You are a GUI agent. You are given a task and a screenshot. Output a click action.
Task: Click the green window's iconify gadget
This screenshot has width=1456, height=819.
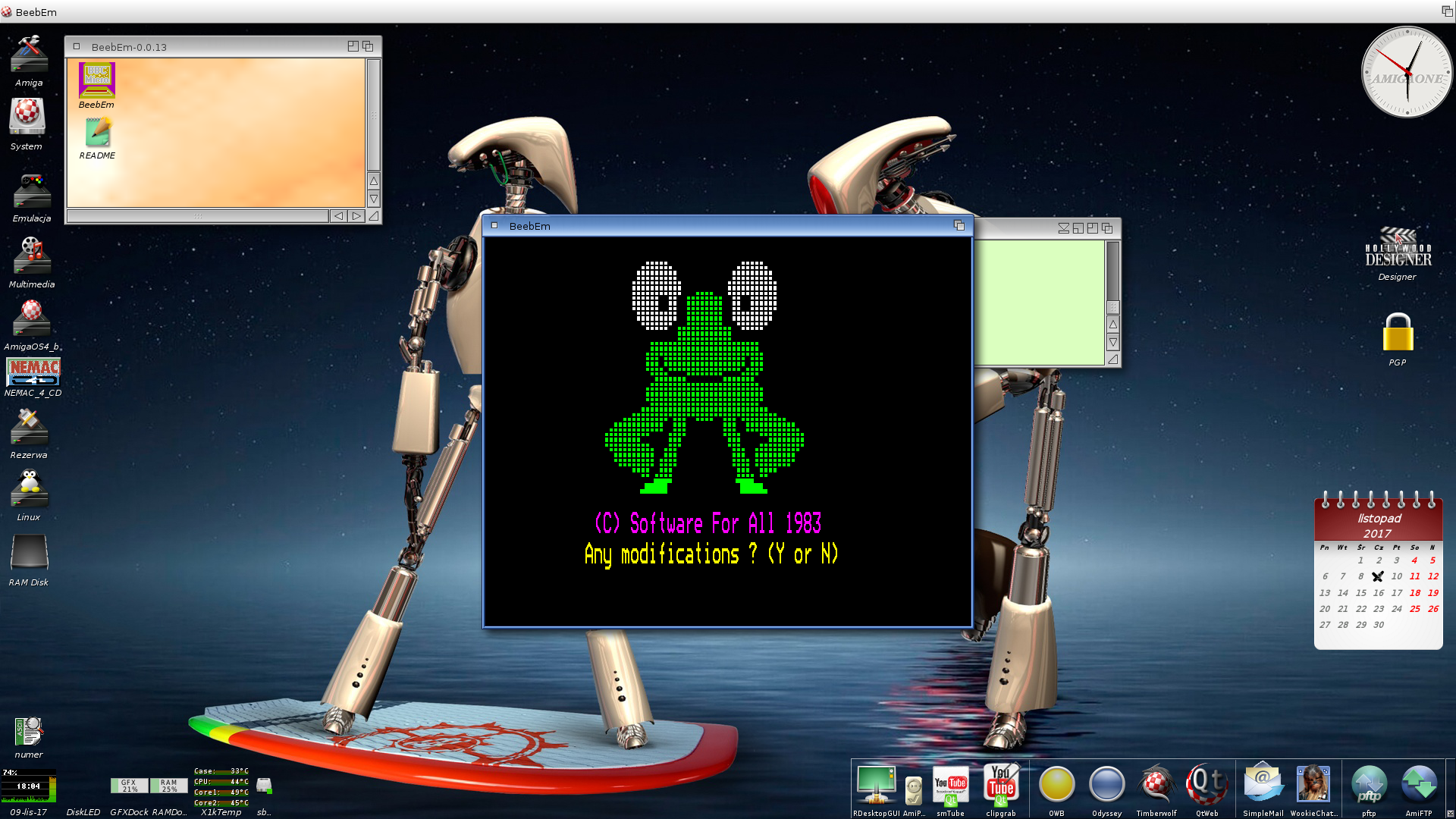click(1063, 227)
